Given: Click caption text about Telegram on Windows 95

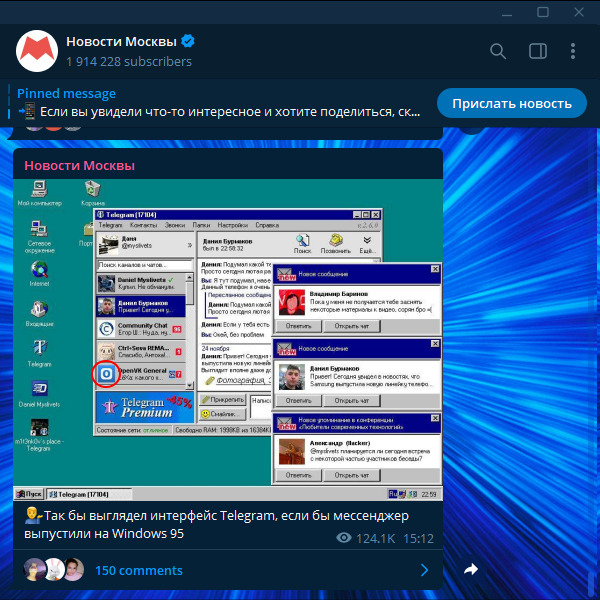Looking at the screenshot, I should [216, 524].
